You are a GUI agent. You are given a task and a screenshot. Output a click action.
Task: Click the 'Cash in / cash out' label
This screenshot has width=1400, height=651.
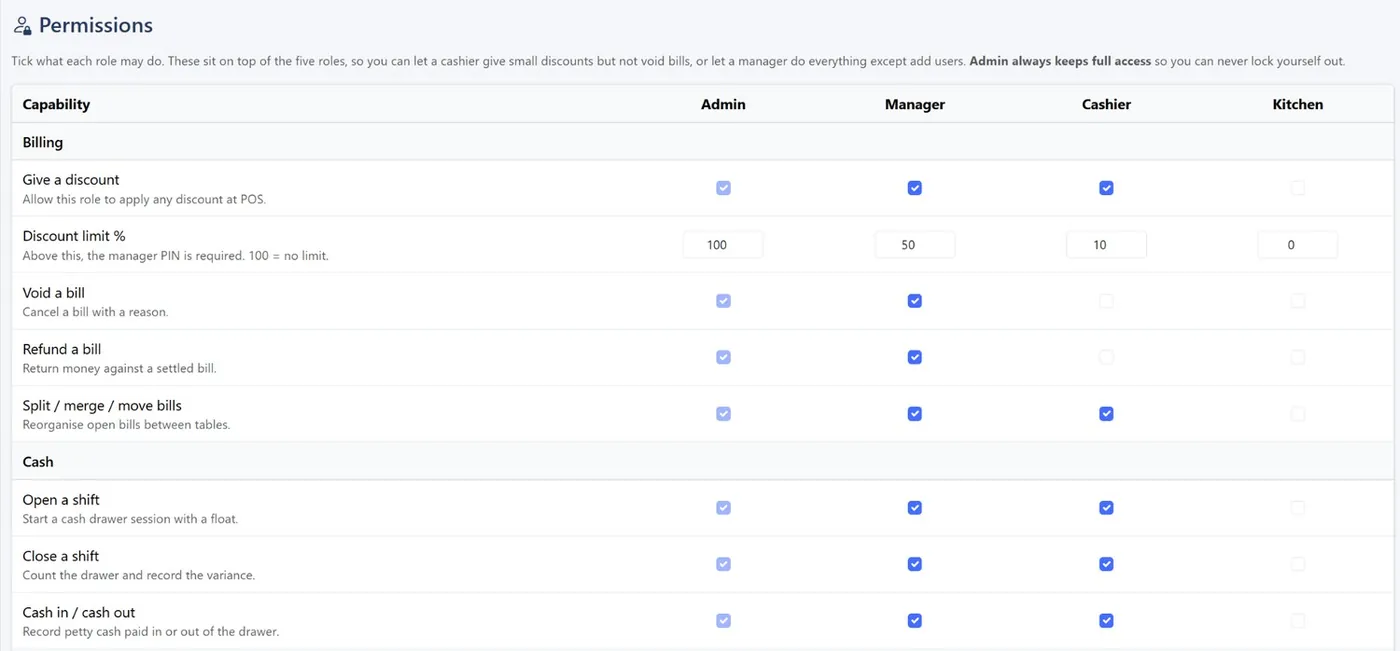pos(79,612)
